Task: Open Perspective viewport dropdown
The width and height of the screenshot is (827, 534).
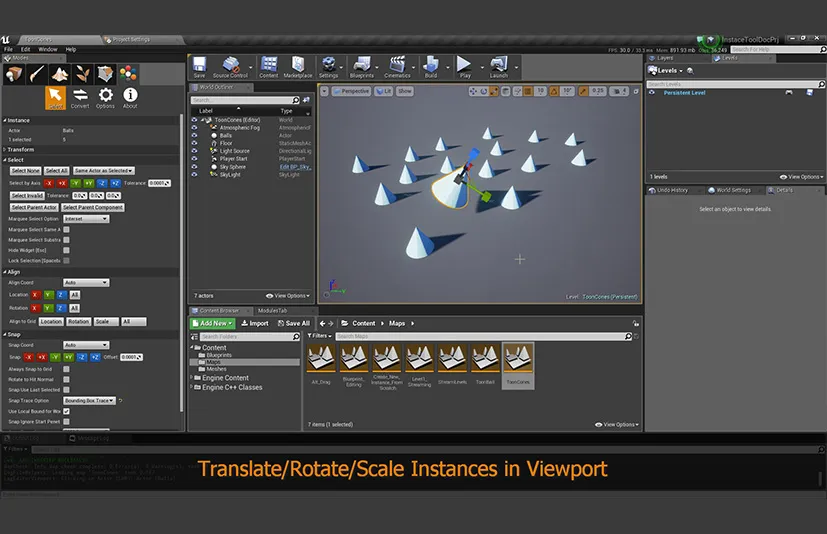Action: pos(352,91)
